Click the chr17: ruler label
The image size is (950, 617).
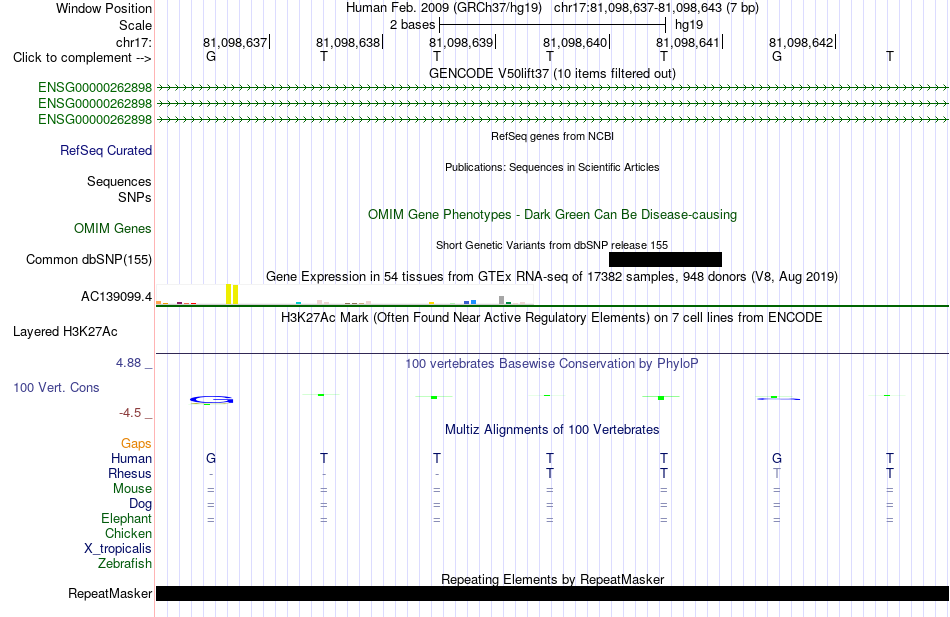(x=134, y=42)
